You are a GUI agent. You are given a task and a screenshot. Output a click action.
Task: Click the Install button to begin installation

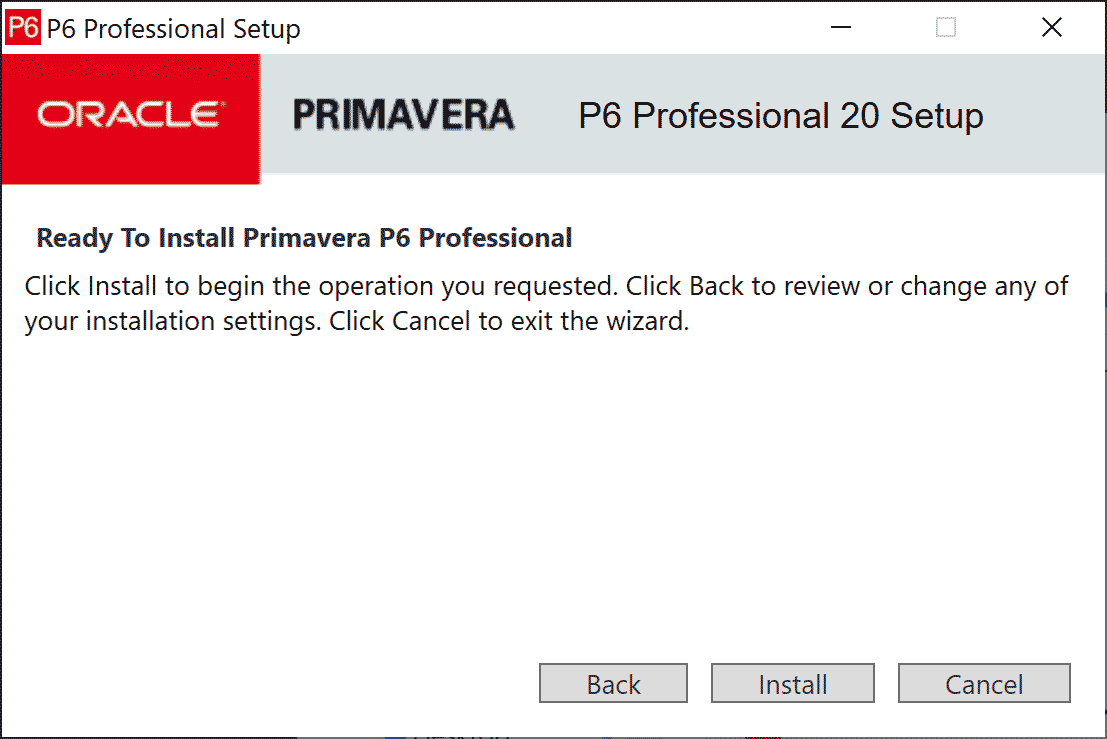point(792,684)
